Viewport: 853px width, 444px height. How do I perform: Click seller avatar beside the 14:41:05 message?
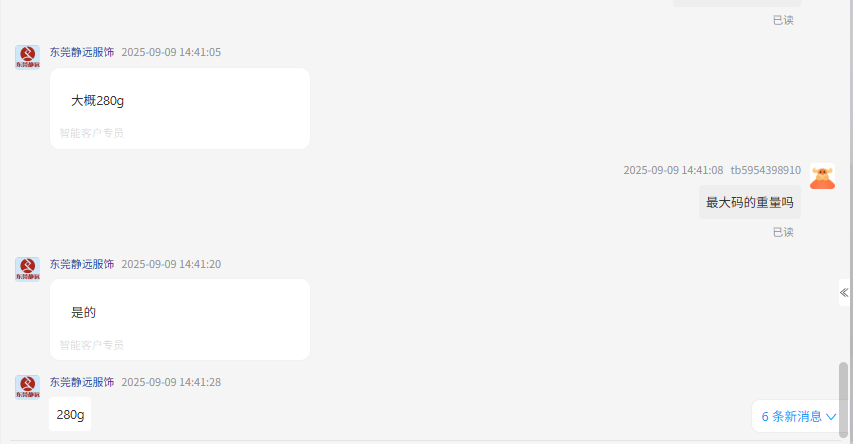(27, 57)
